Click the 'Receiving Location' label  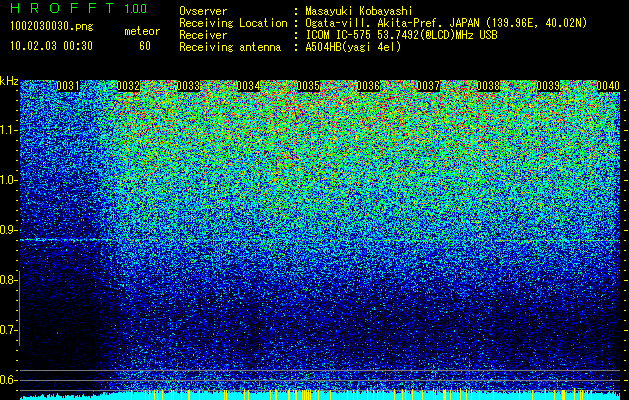pos(233,23)
